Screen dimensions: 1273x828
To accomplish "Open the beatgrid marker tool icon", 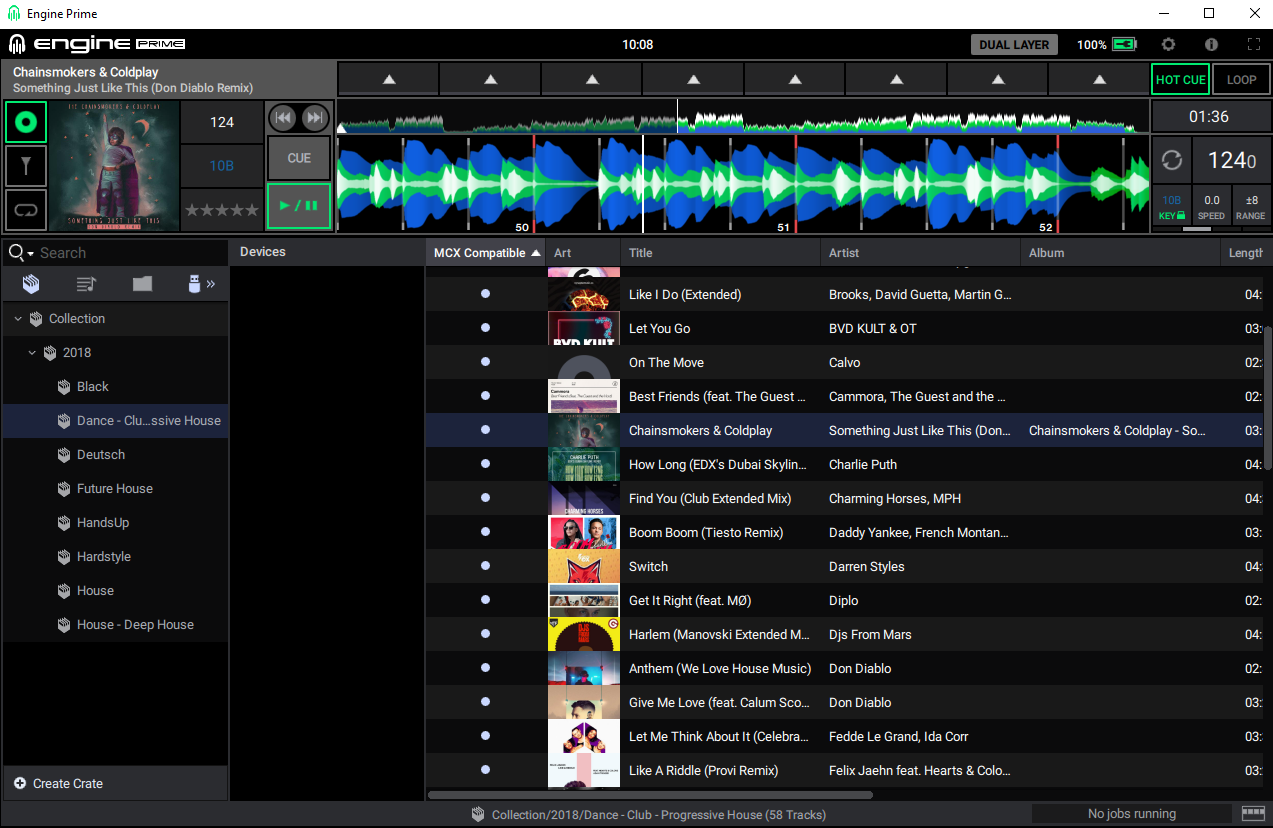I will [x=26, y=166].
